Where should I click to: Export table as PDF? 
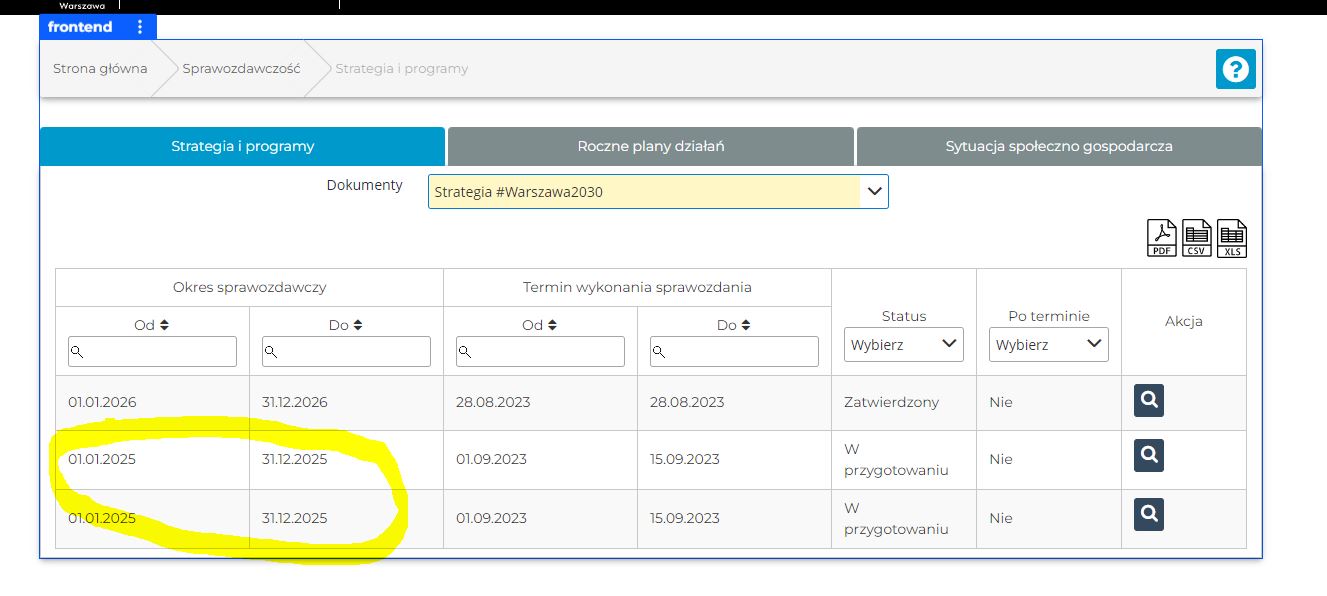tap(1161, 238)
